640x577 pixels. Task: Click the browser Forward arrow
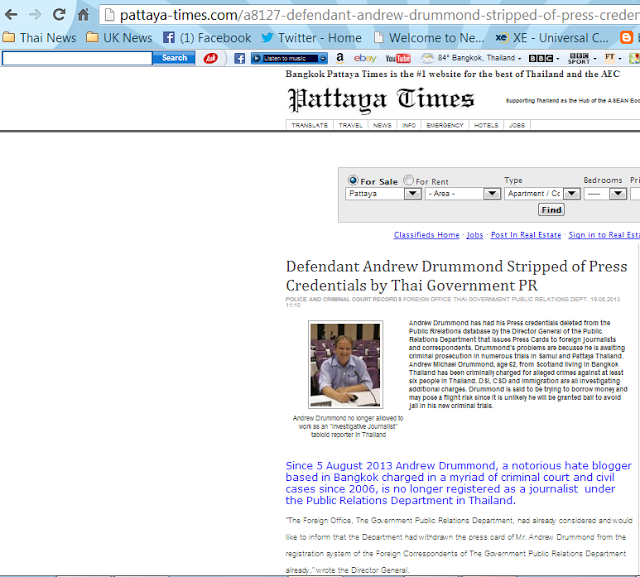click(x=35, y=15)
